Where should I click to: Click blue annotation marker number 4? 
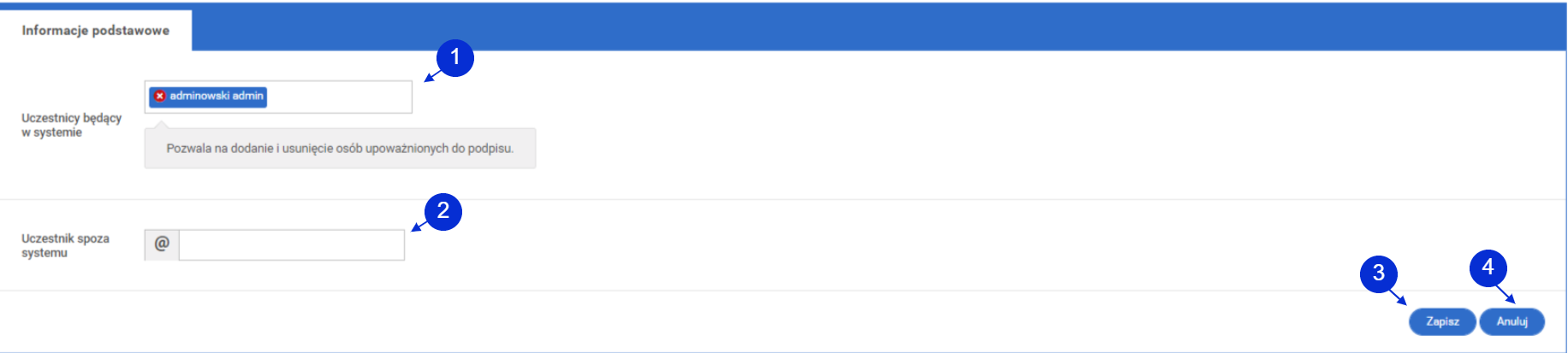click(1488, 268)
